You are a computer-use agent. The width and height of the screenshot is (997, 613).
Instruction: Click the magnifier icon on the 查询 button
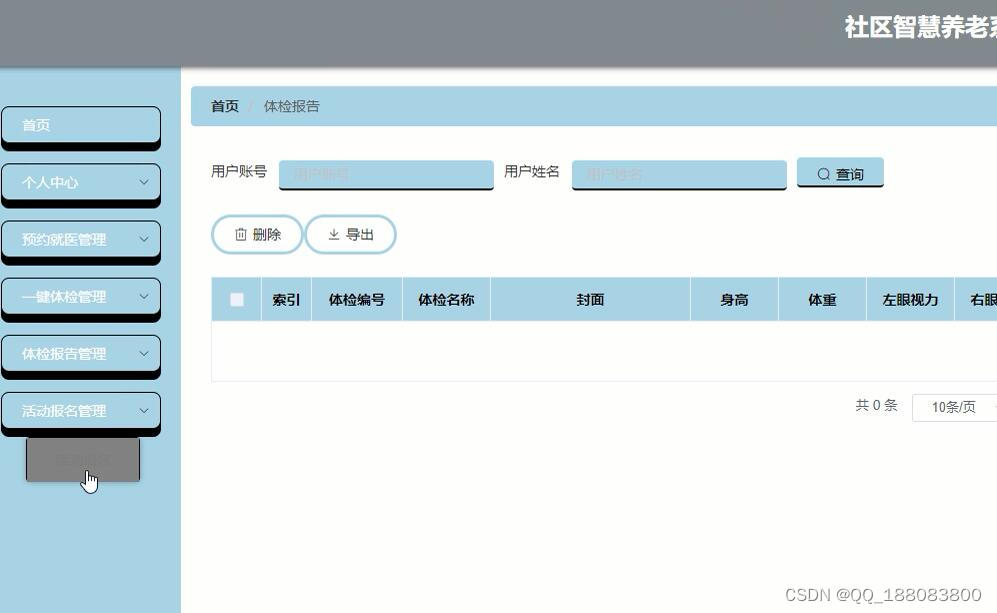point(823,173)
